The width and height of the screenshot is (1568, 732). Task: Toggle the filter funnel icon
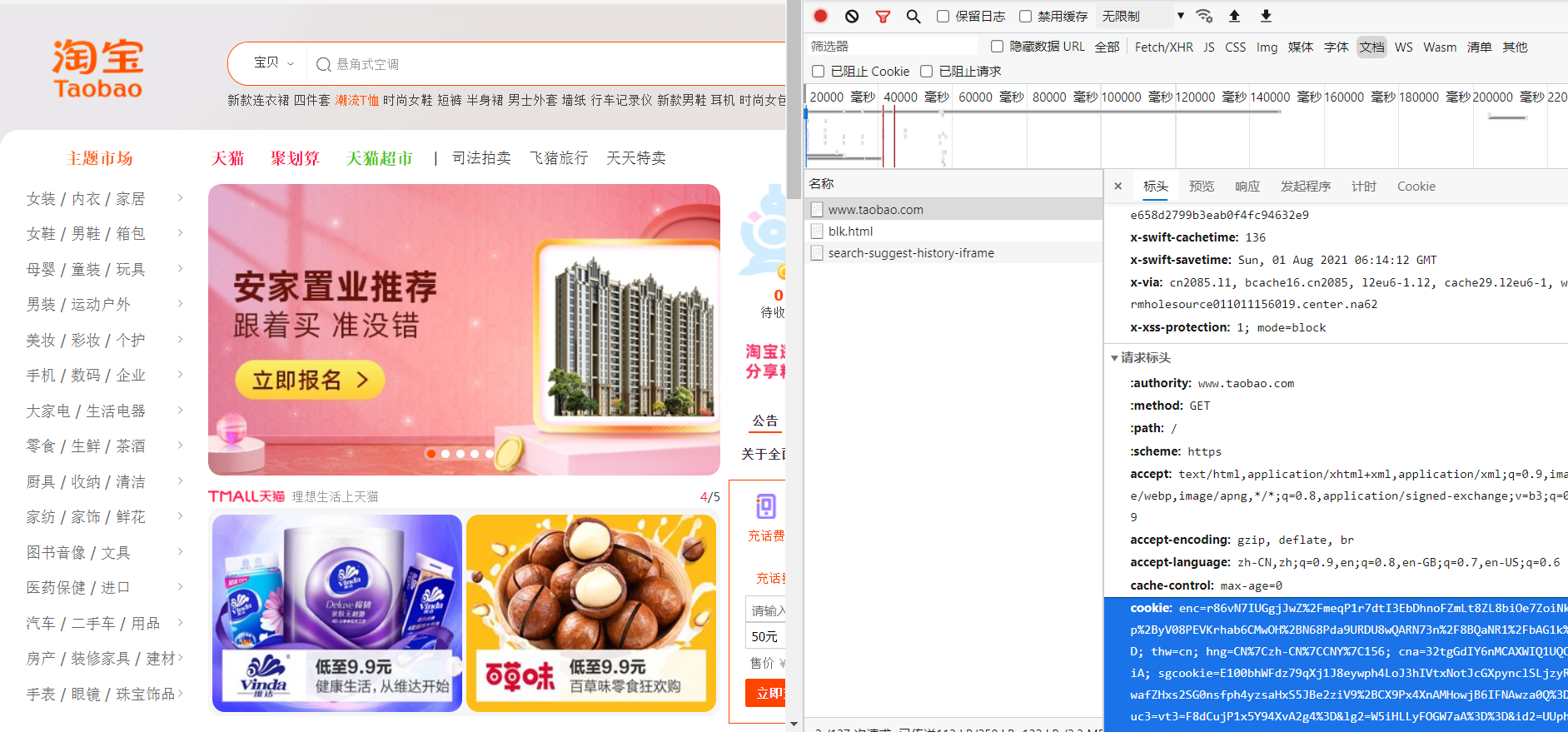[883, 16]
